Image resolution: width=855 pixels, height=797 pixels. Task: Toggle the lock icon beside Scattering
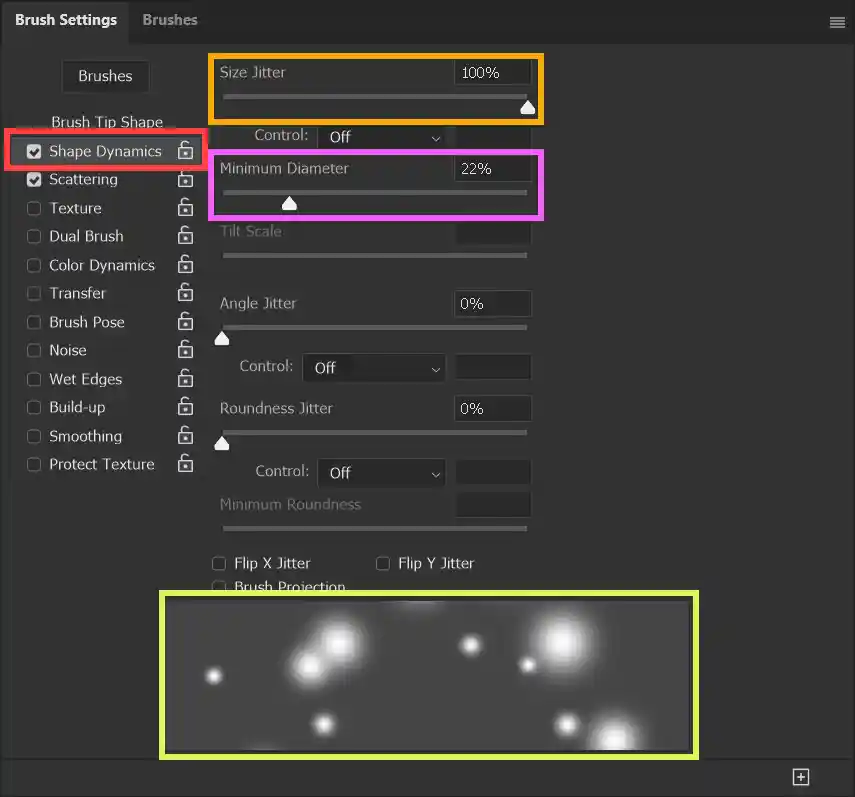tap(185, 180)
